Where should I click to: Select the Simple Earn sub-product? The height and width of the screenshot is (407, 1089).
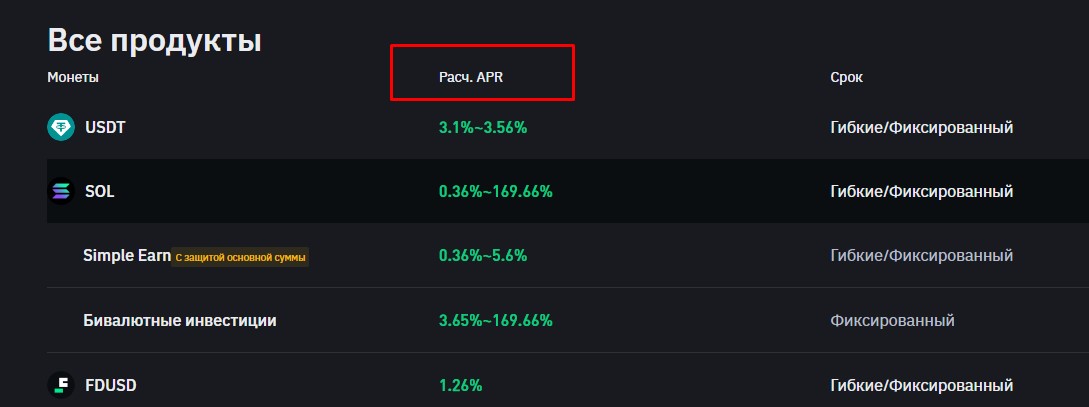(x=127, y=256)
